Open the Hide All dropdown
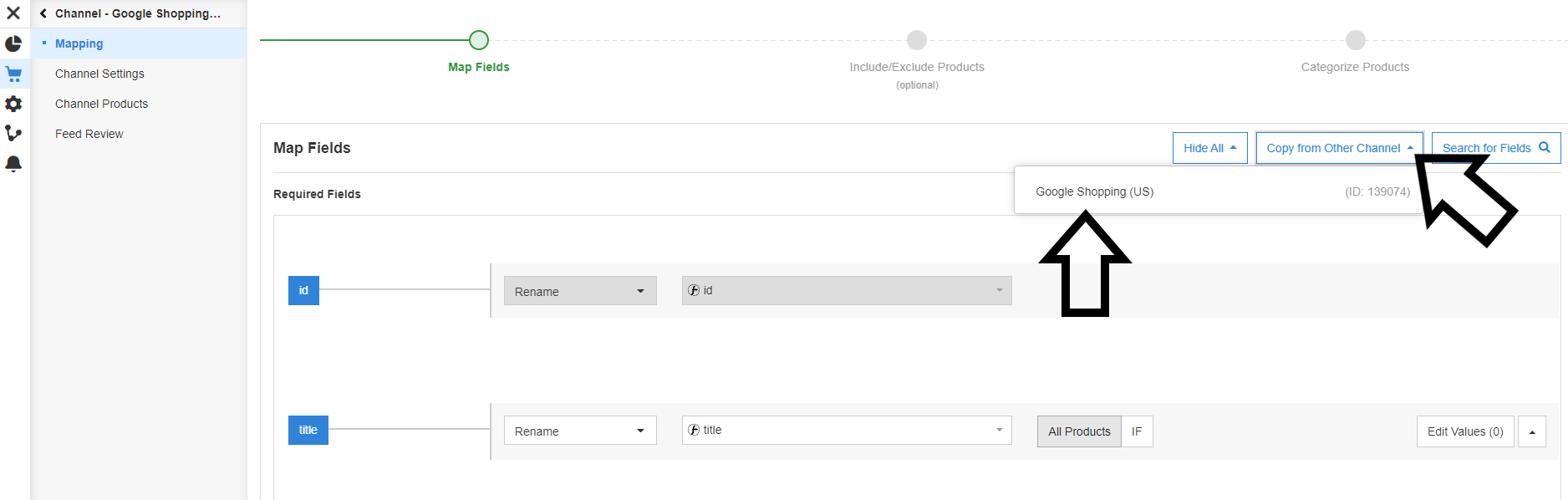Viewport: 1568px width, 500px height. (x=1209, y=148)
